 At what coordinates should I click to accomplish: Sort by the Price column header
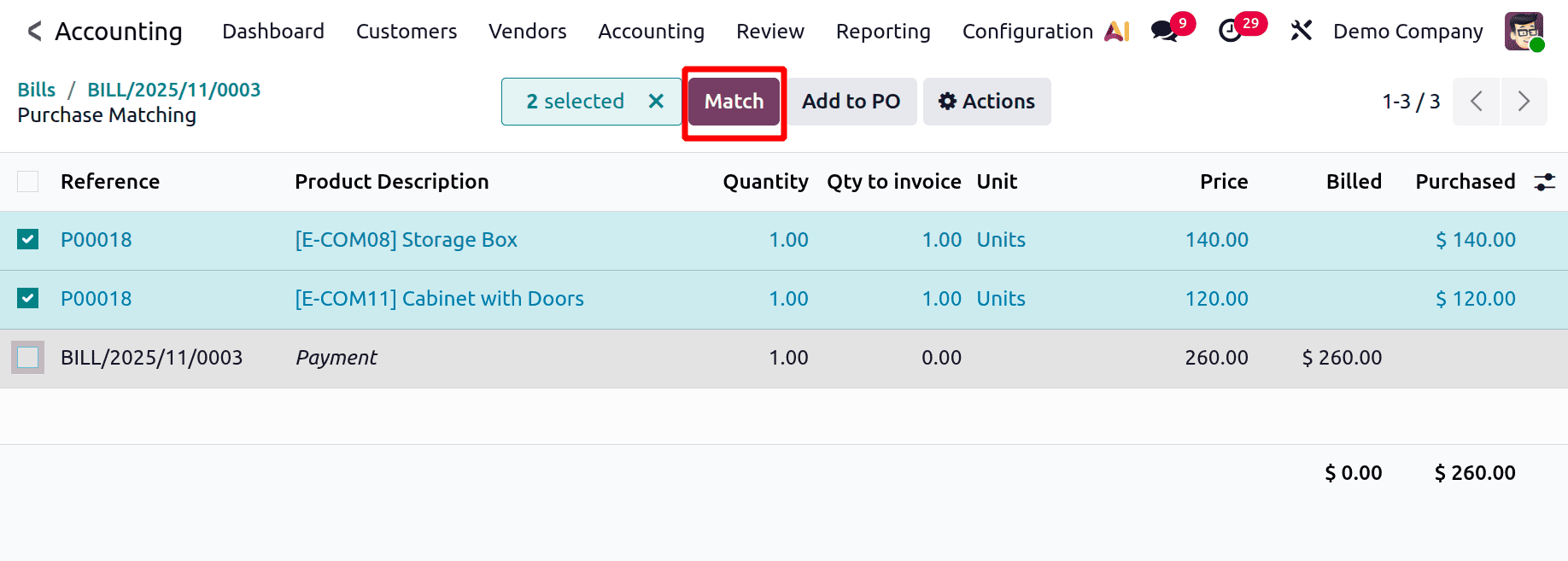tap(1224, 182)
